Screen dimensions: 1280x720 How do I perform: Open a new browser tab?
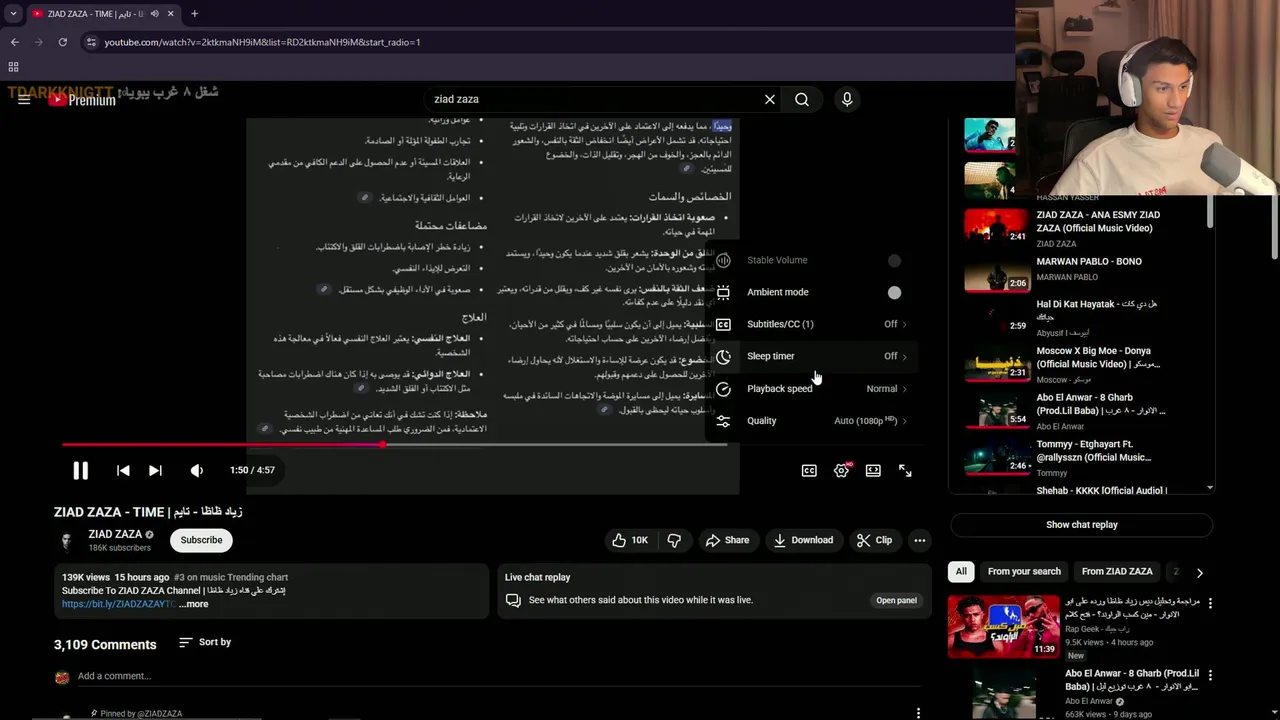click(194, 14)
